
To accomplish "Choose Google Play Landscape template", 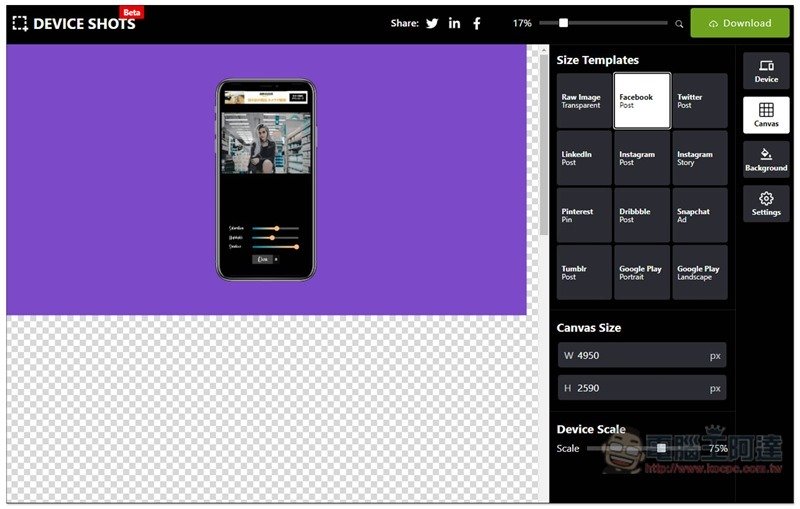I will click(699, 272).
